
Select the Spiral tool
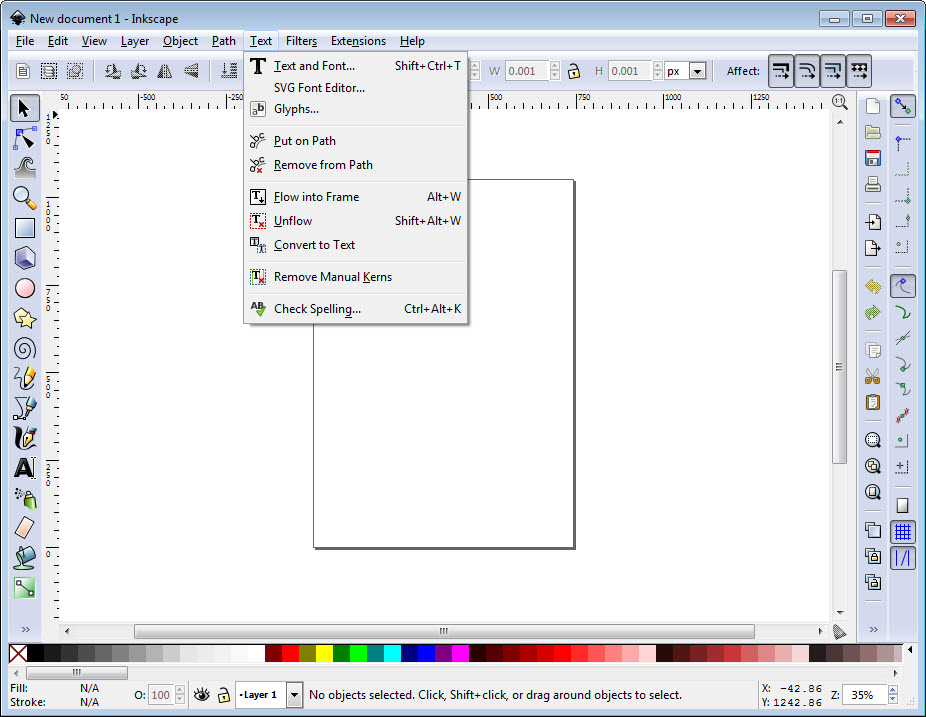coord(24,348)
